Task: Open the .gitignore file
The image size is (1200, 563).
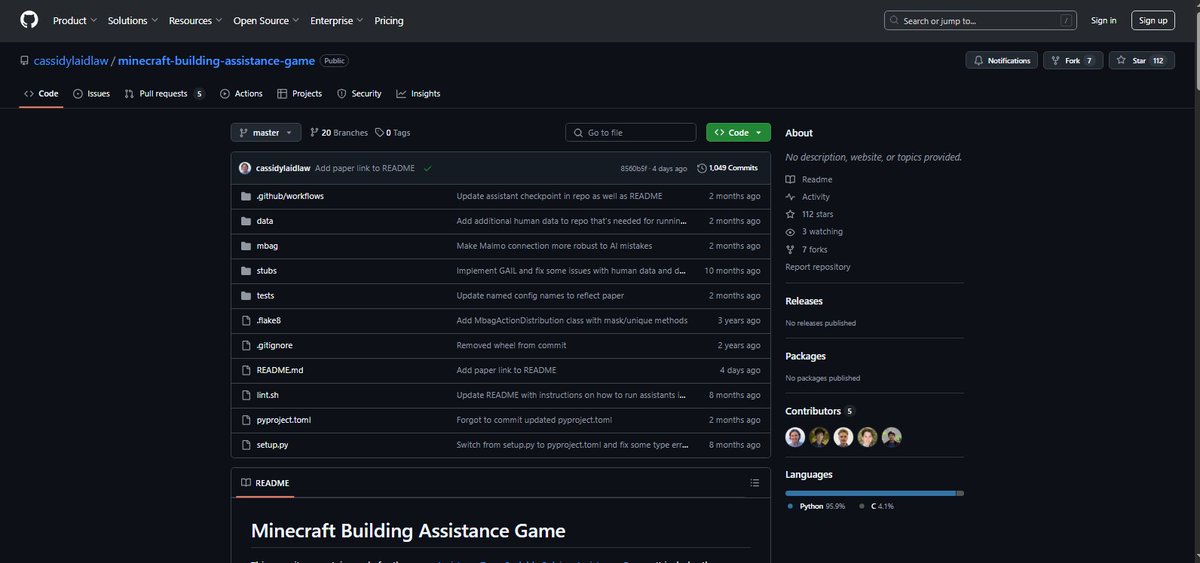Action: 275,345
